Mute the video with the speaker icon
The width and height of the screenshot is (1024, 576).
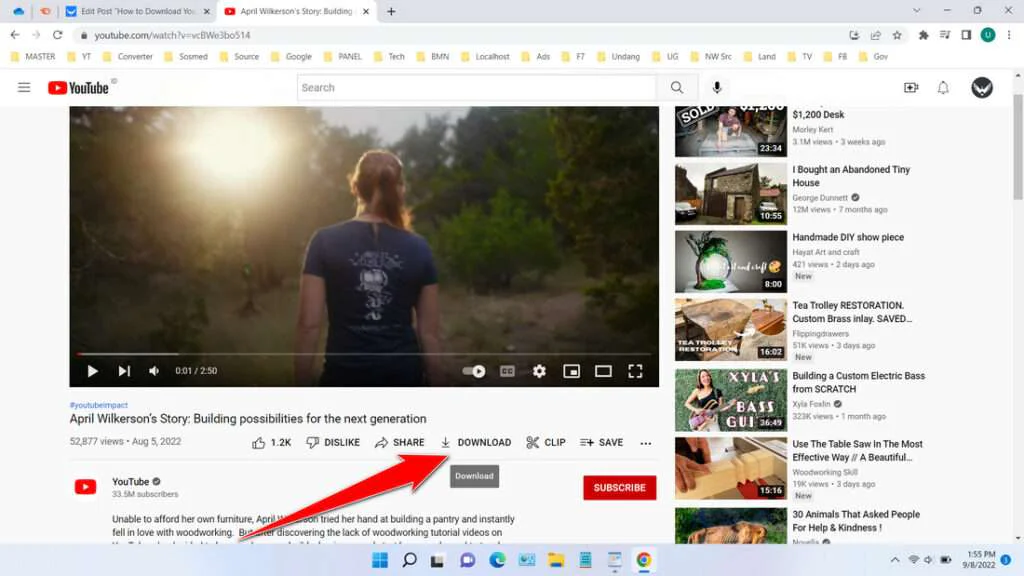152,370
